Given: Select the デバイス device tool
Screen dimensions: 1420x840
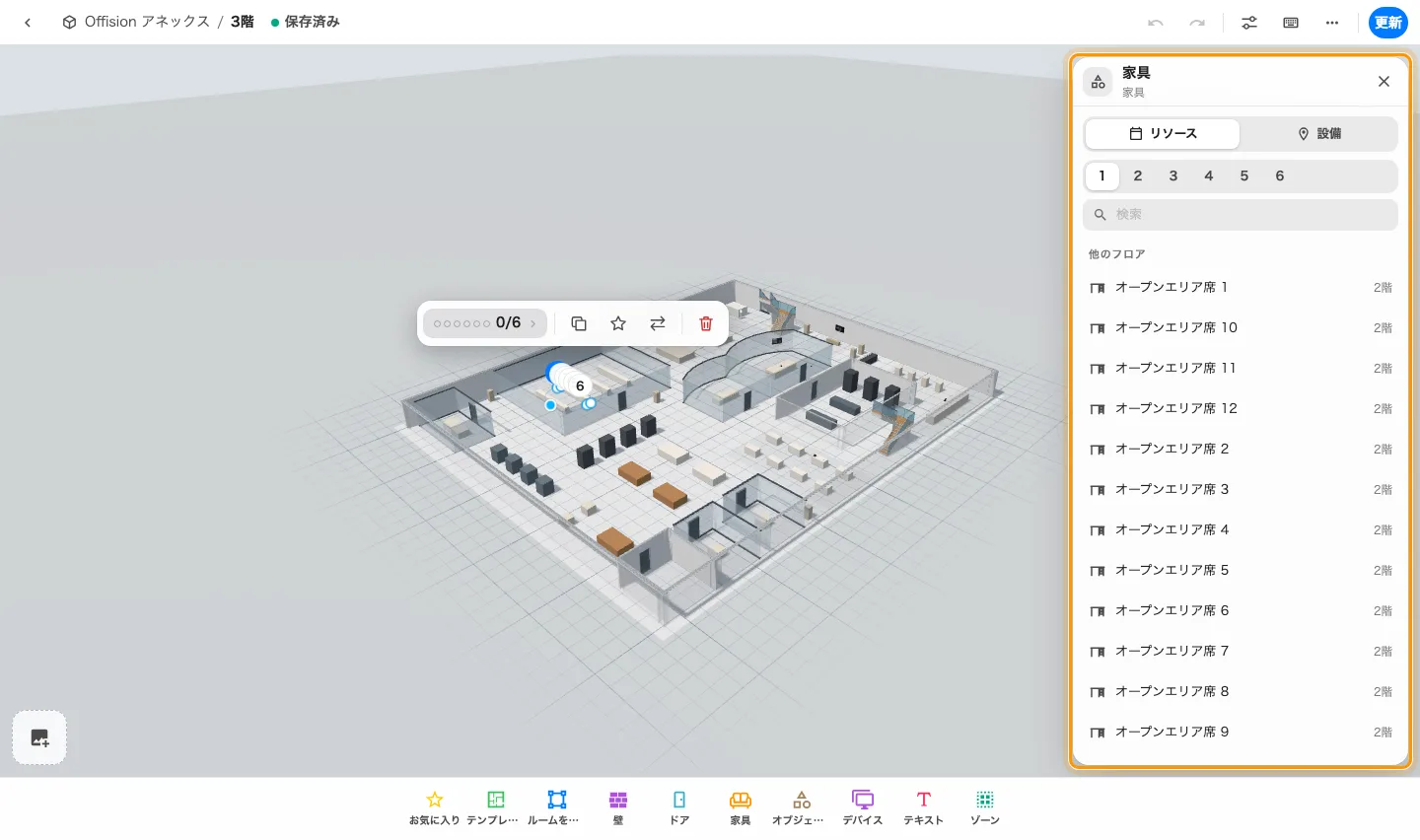Looking at the screenshot, I should 863,807.
